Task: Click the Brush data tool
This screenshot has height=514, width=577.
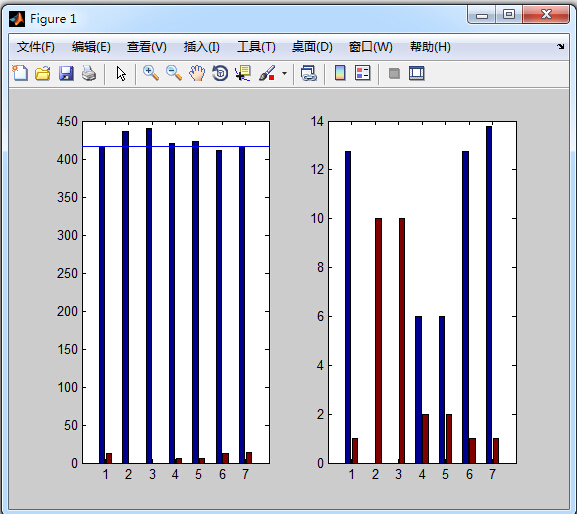Action: 267,73
